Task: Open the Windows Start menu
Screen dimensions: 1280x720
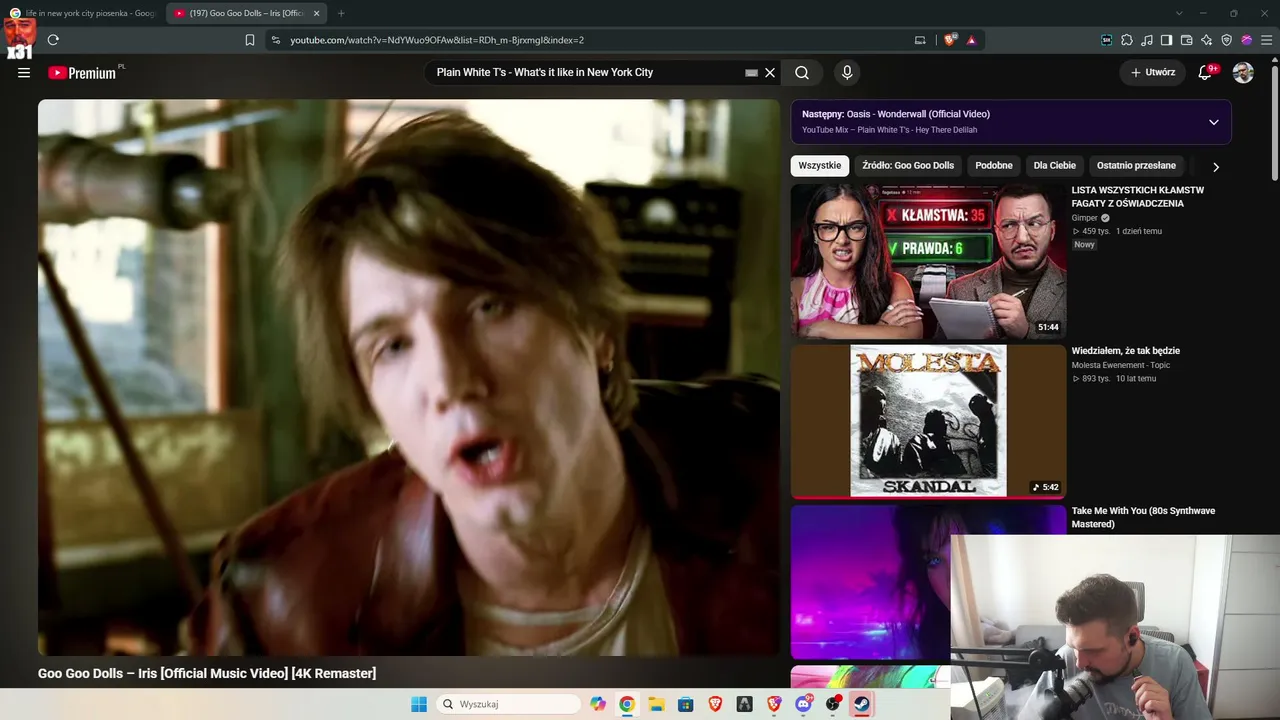Action: point(419,704)
